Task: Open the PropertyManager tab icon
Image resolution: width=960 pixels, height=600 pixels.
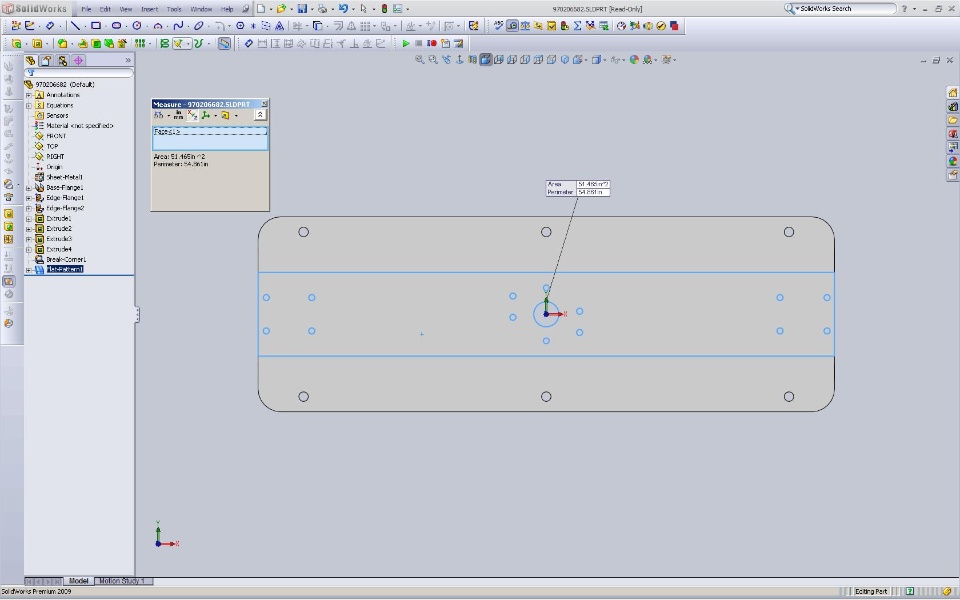Action: pos(46,60)
